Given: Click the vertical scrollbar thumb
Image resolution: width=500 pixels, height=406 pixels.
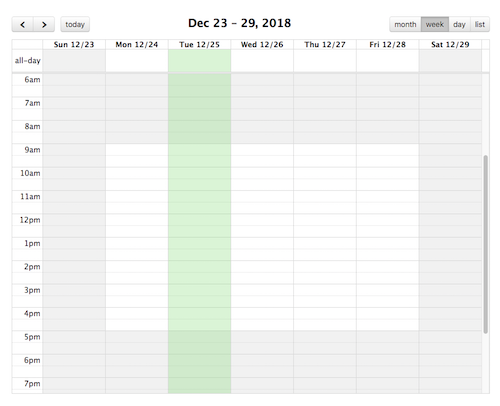Looking at the screenshot, I should pyautogui.click(x=486, y=244).
